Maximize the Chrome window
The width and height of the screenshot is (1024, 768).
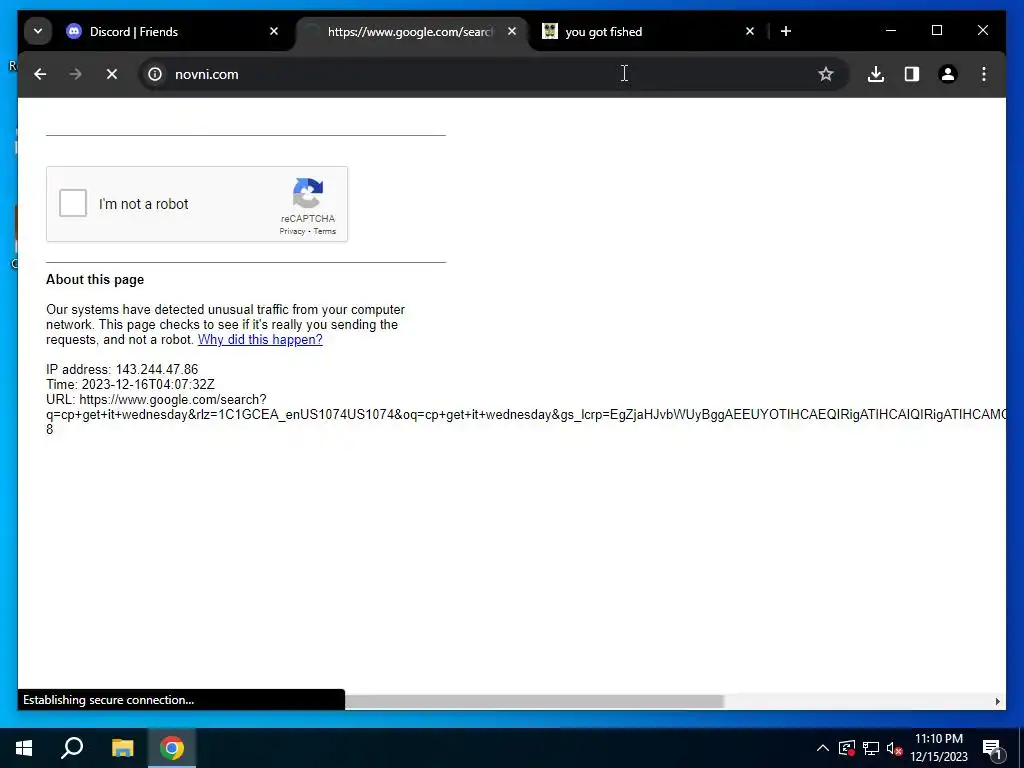pos(936,31)
